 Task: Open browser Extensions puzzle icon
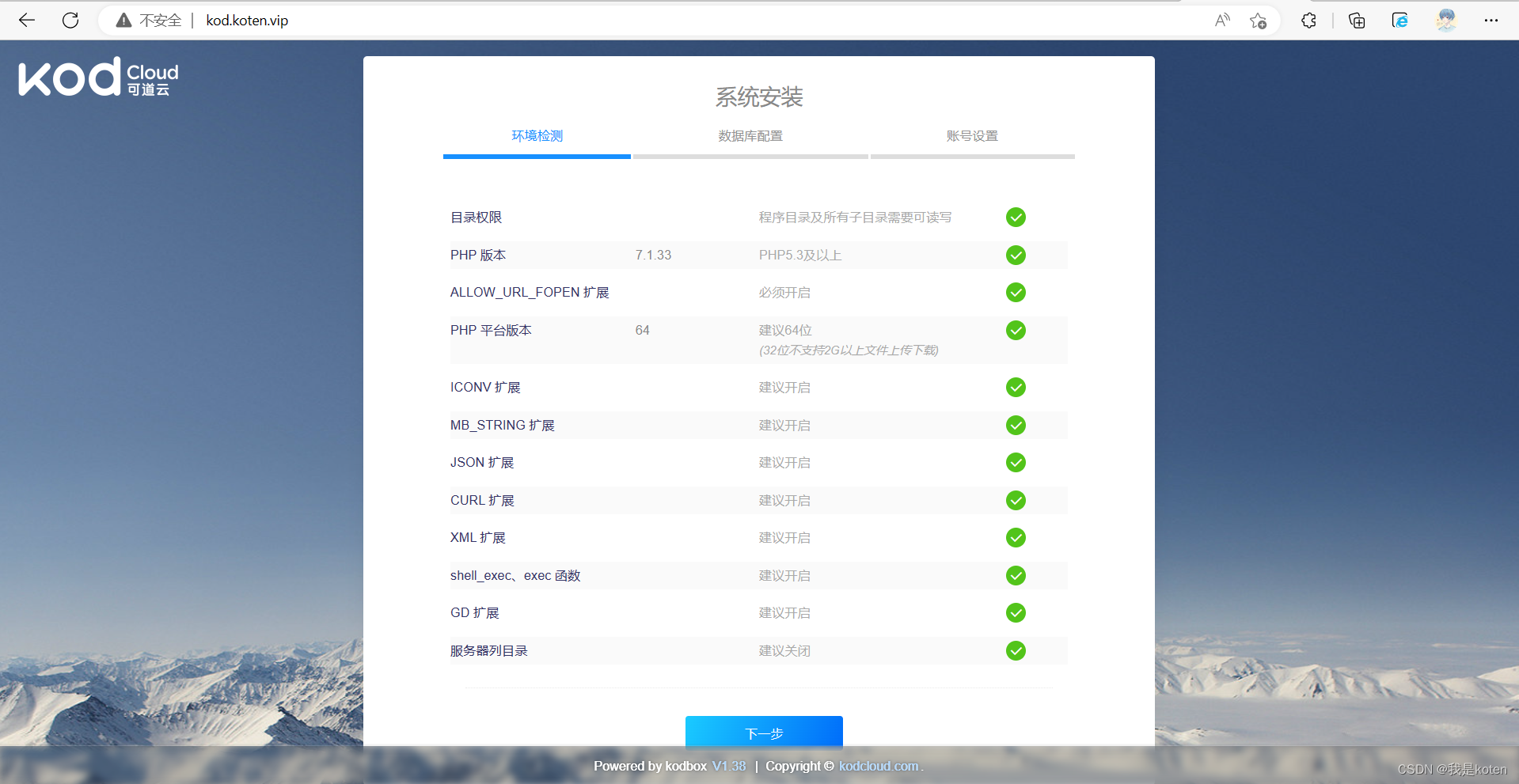[1308, 21]
